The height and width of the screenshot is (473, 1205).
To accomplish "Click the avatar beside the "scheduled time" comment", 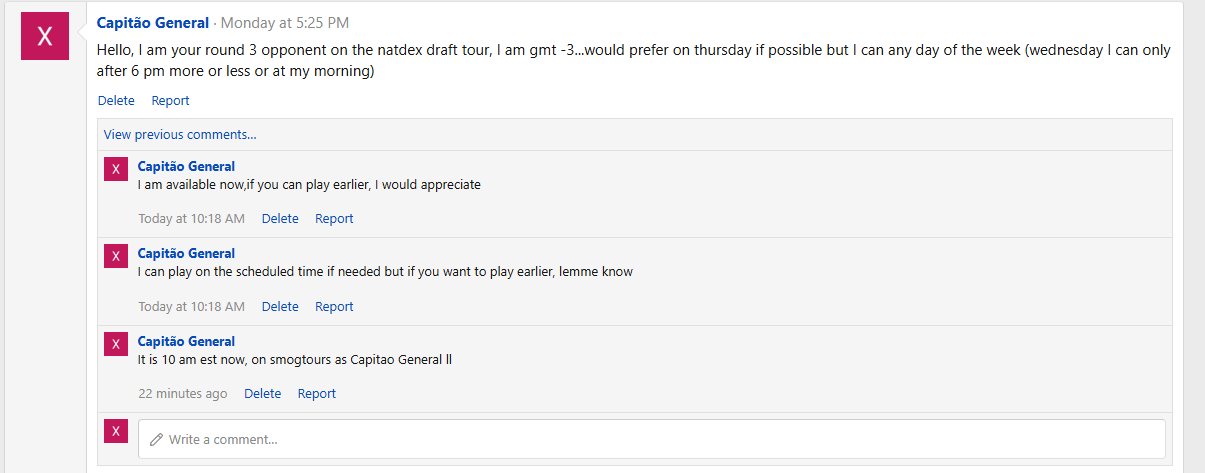I will coord(116,256).
